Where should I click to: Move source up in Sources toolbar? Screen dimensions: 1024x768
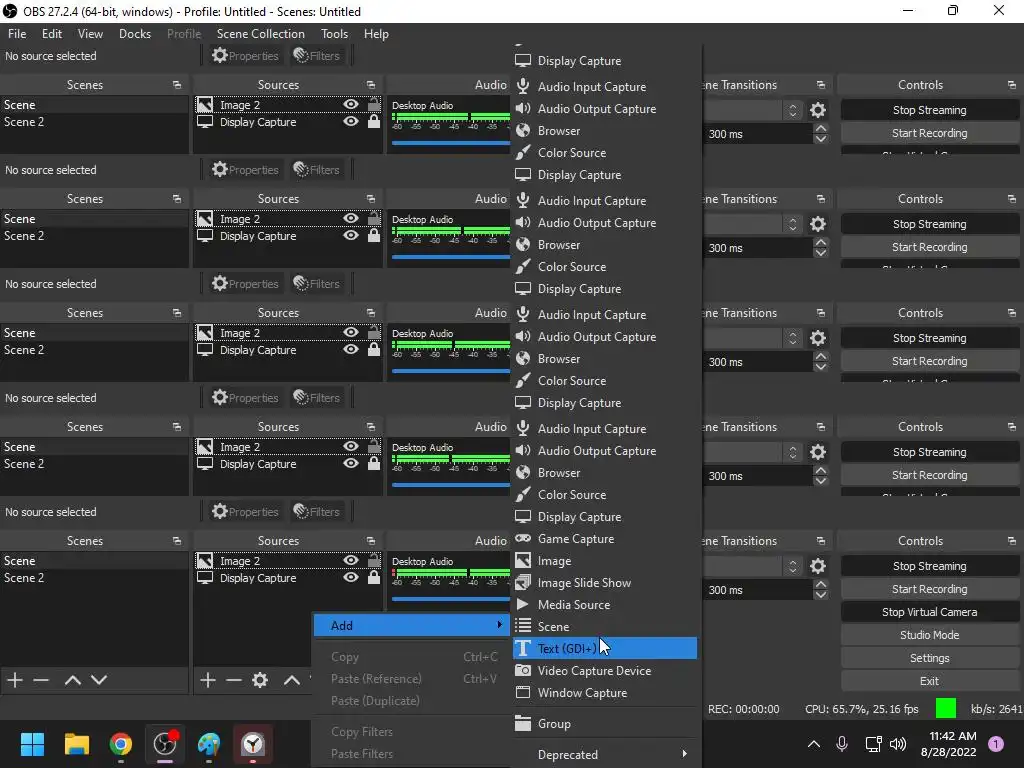tap(291, 680)
